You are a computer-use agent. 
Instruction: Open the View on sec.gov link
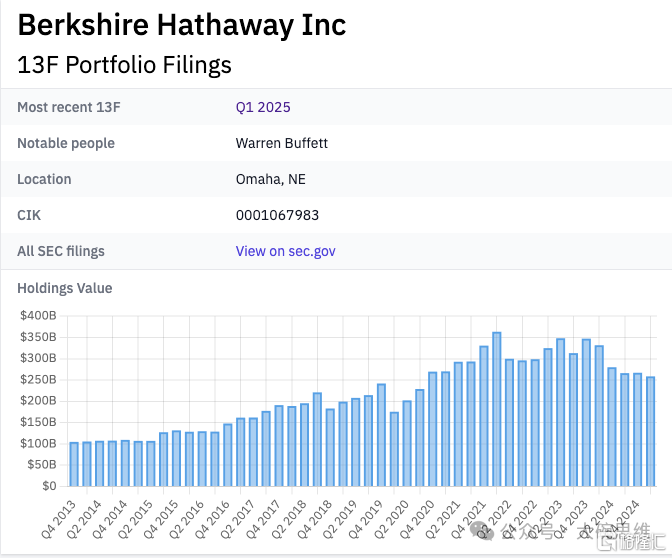(x=285, y=251)
